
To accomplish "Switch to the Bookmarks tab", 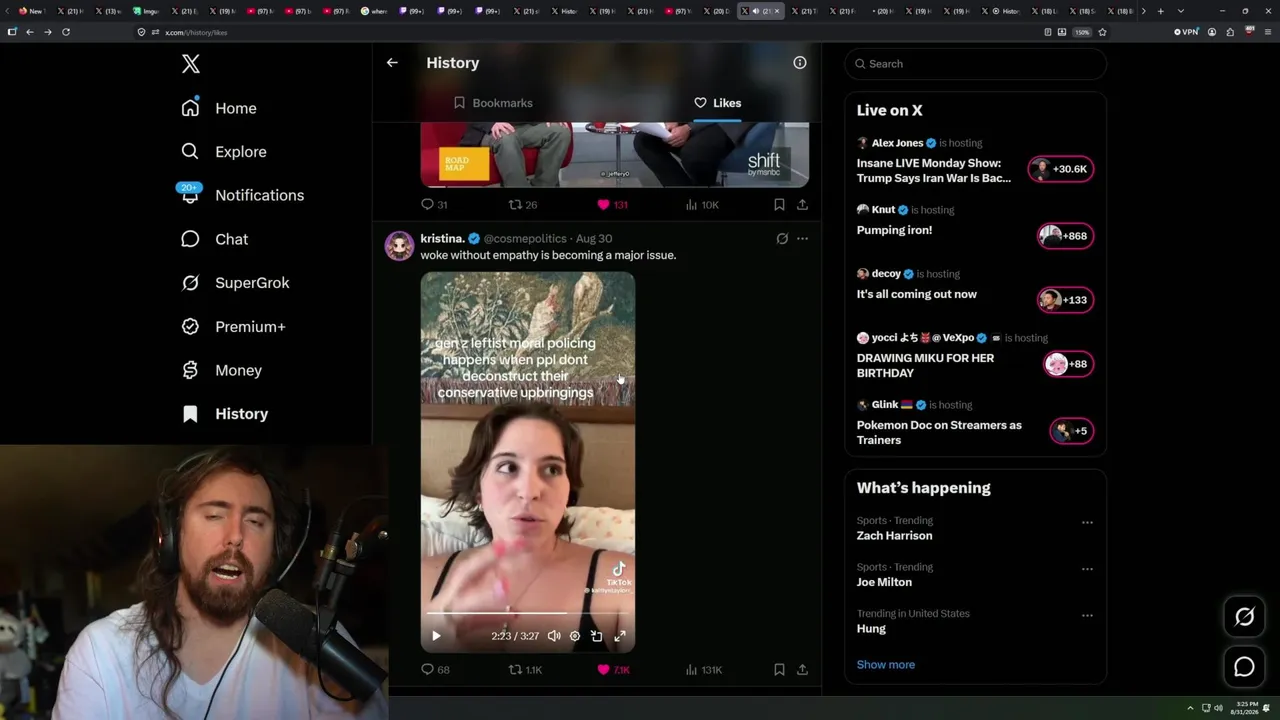I will click(x=493, y=103).
